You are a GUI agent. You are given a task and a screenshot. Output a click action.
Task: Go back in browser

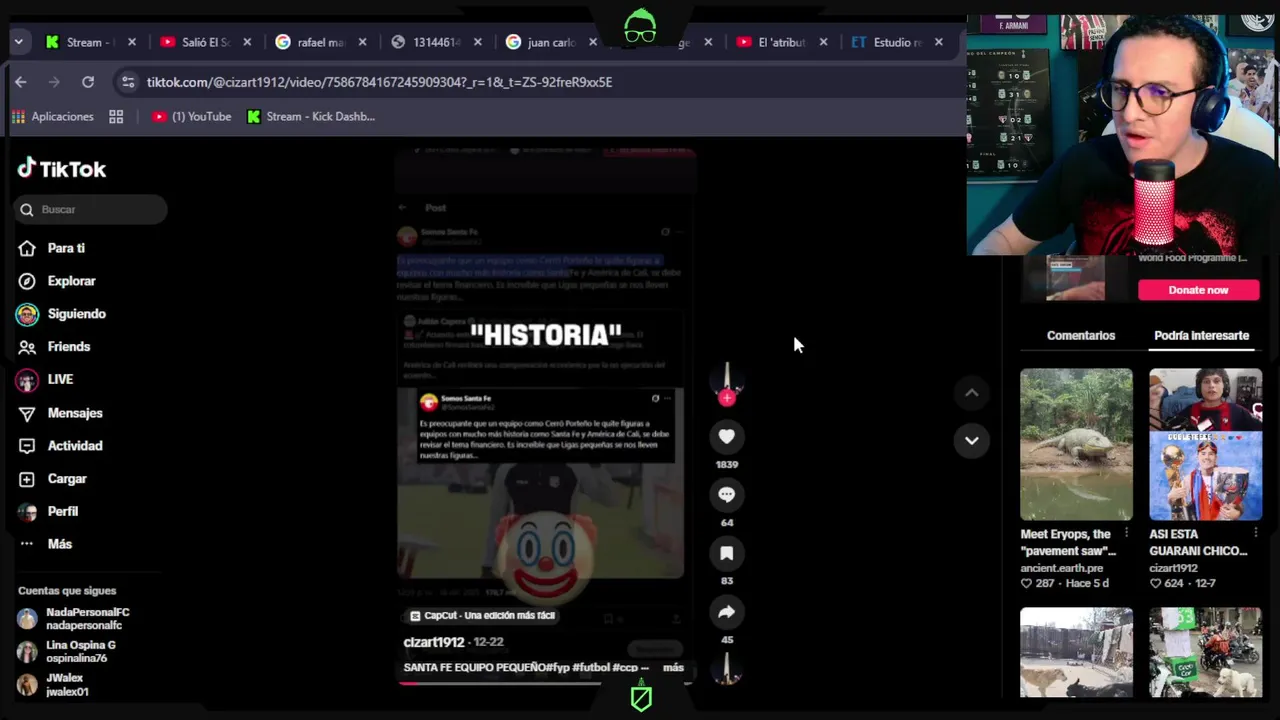(21, 82)
